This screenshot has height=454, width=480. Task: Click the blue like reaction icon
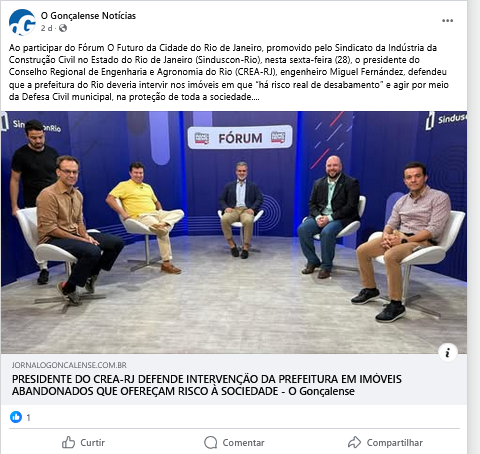click(16, 417)
